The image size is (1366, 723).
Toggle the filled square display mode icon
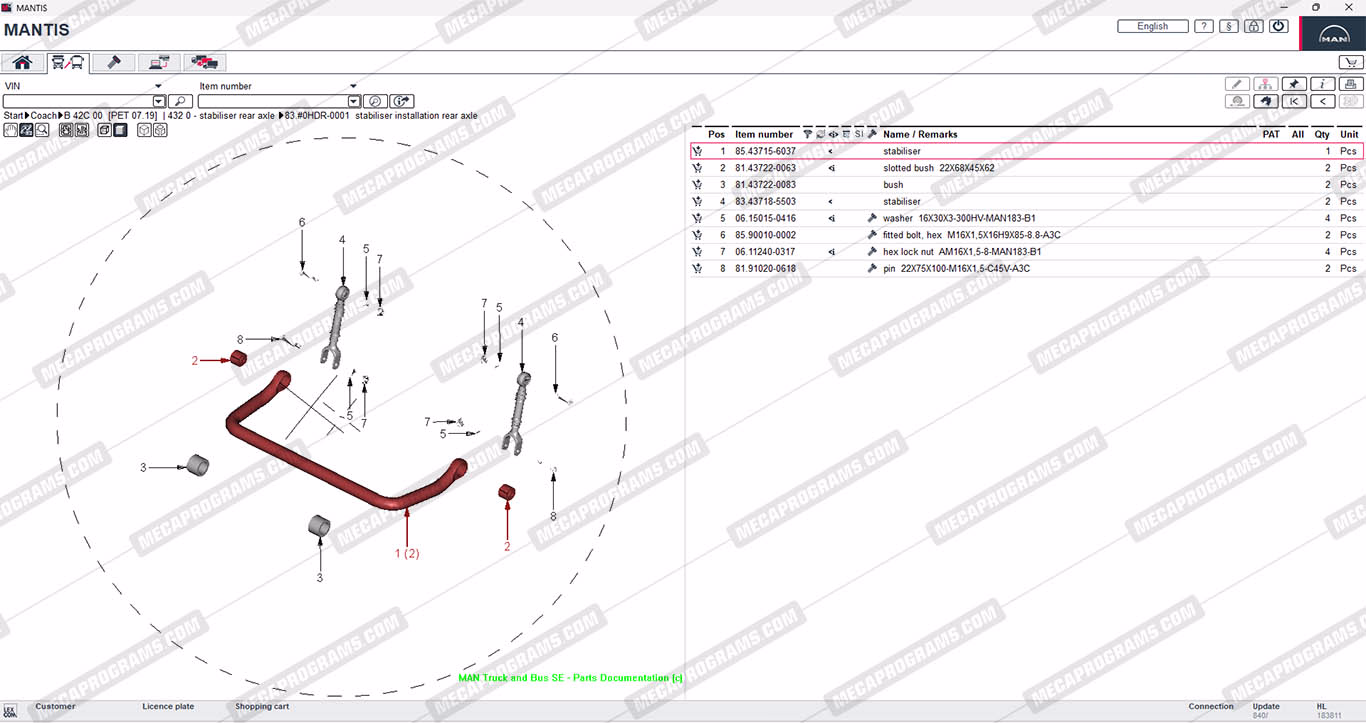pos(120,130)
